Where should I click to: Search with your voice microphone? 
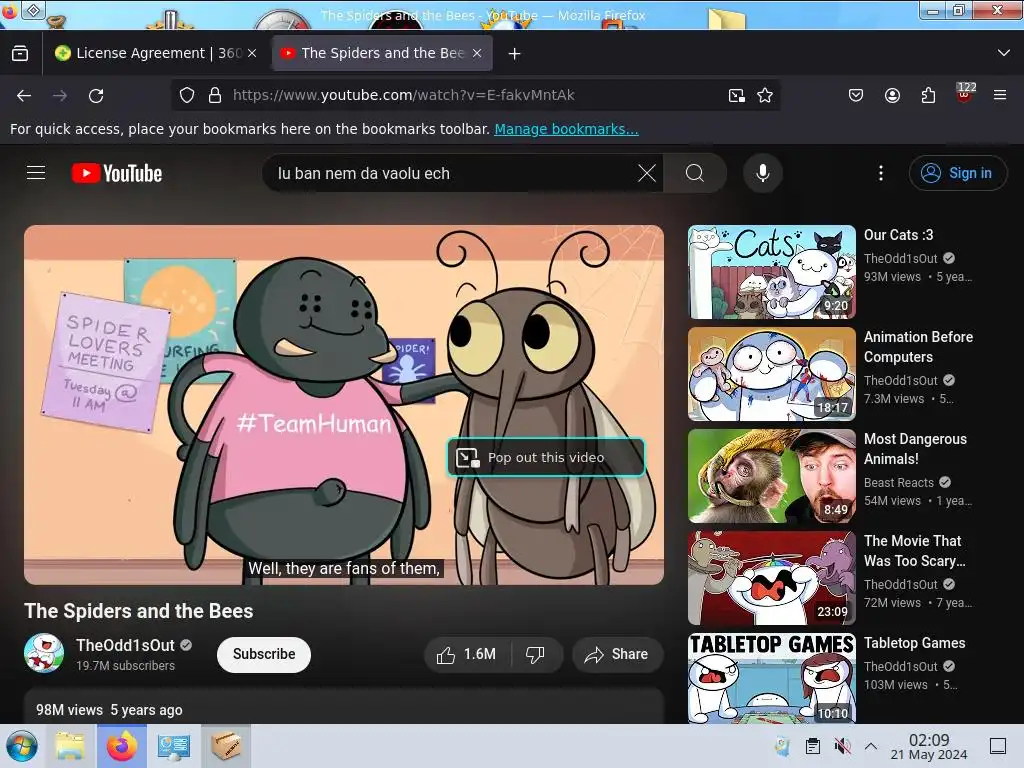[x=762, y=173]
